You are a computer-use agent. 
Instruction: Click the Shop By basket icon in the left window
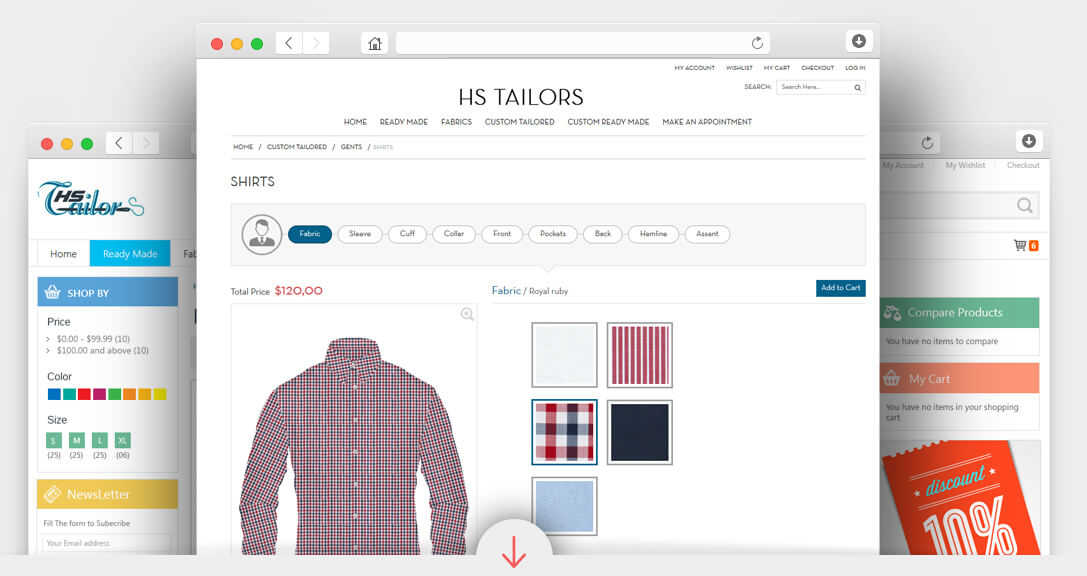[x=53, y=293]
